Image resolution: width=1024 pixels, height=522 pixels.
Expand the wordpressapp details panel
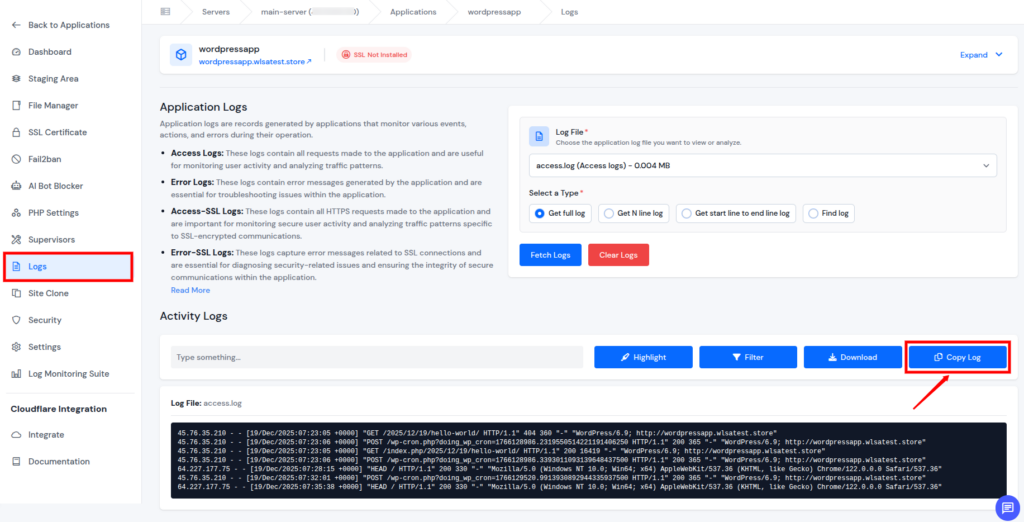(981, 55)
